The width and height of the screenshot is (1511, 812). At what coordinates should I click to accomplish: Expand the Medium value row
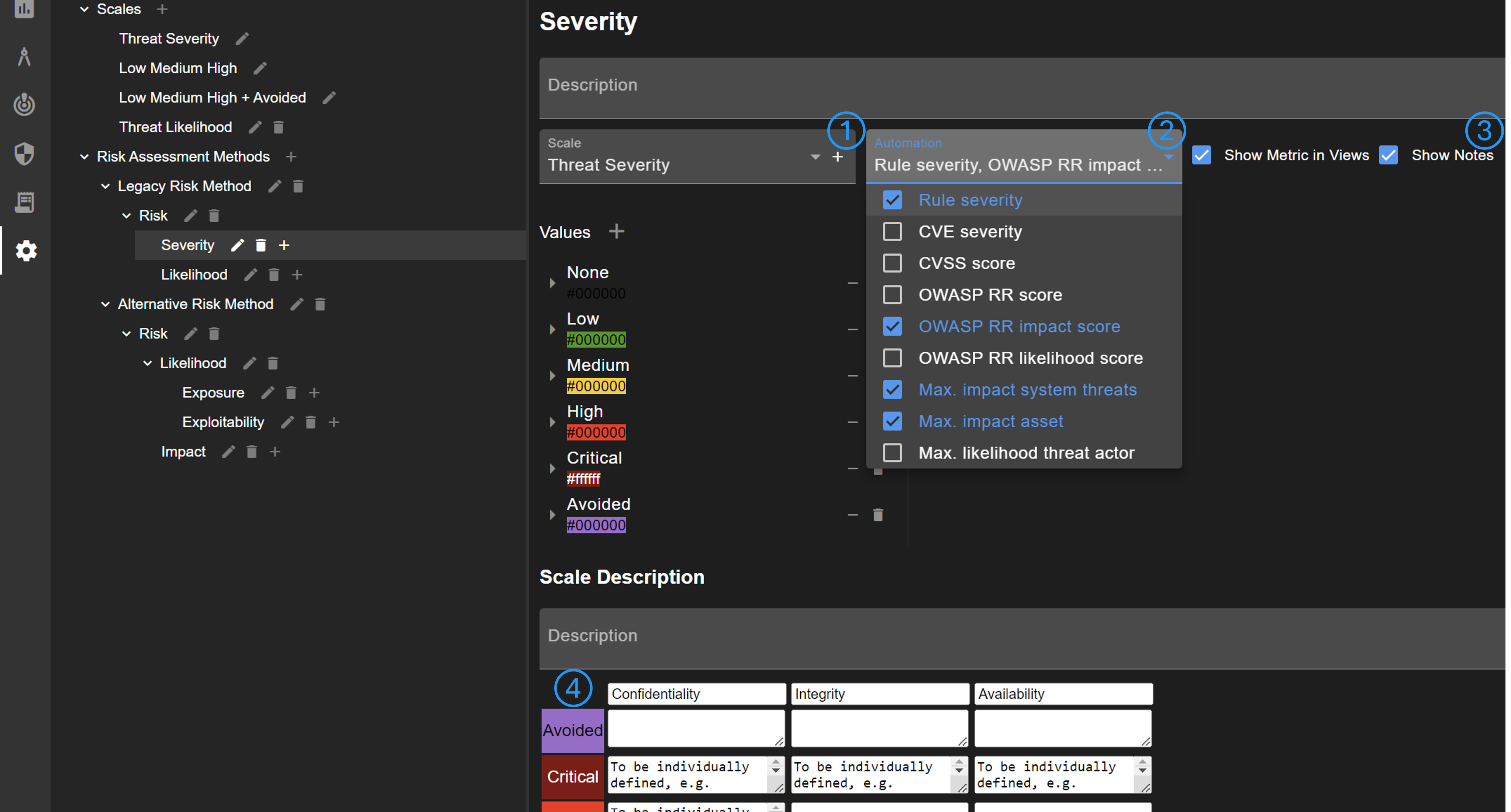pyautogui.click(x=552, y=376)
